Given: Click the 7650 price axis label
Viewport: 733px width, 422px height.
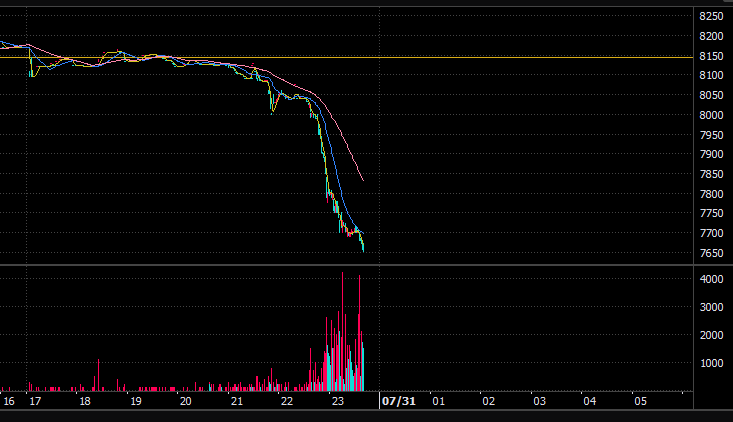Looking at the screenshot, I should (711, 253).
